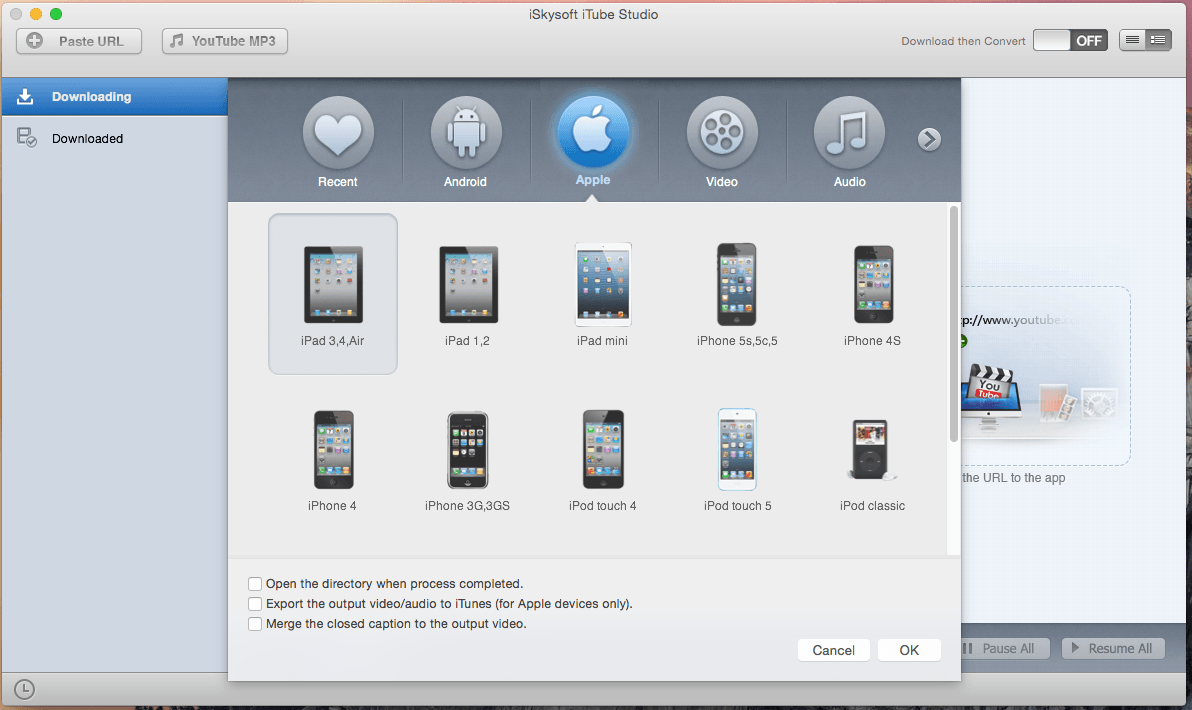The image size is (1192, 710).
Task: Open the YouTube MP3 download button
Action: (225, 41)
